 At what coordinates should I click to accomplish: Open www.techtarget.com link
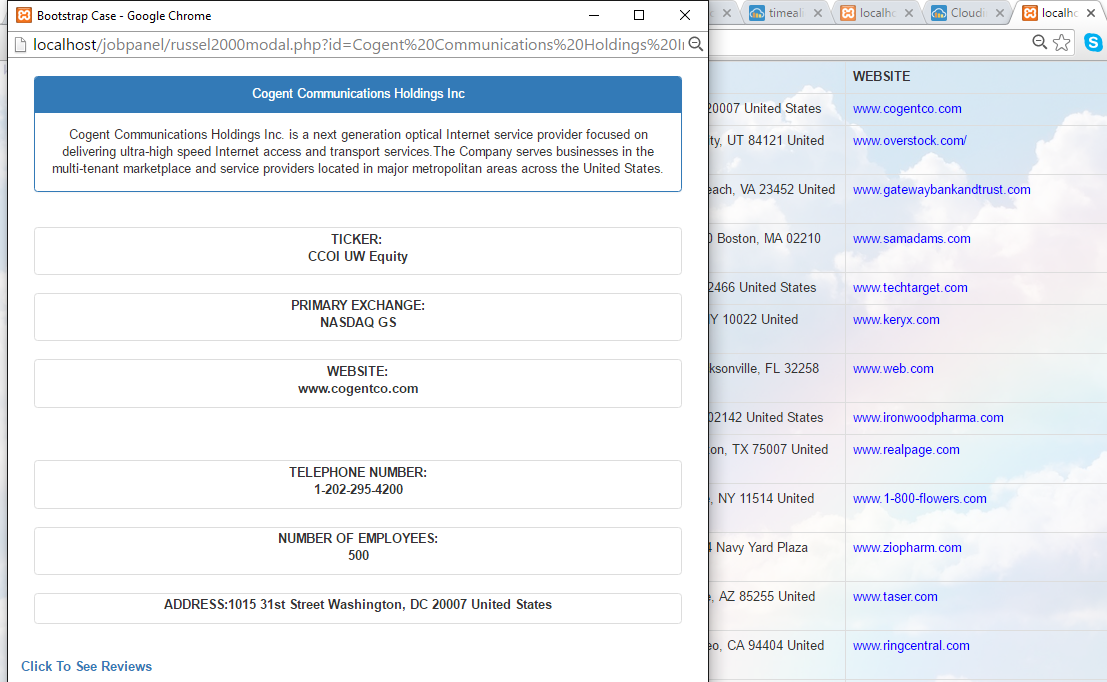tap(910, 287)
